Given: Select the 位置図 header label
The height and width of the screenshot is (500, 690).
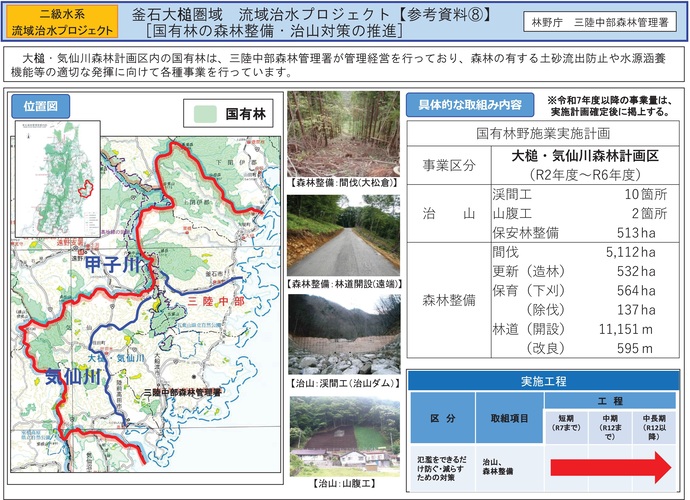Looking at the screenshot, I should pos(39,105).
